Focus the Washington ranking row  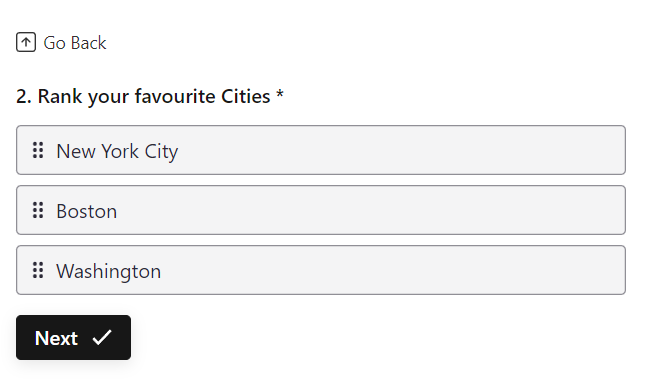pyautogui.click(x=321, y=270)
